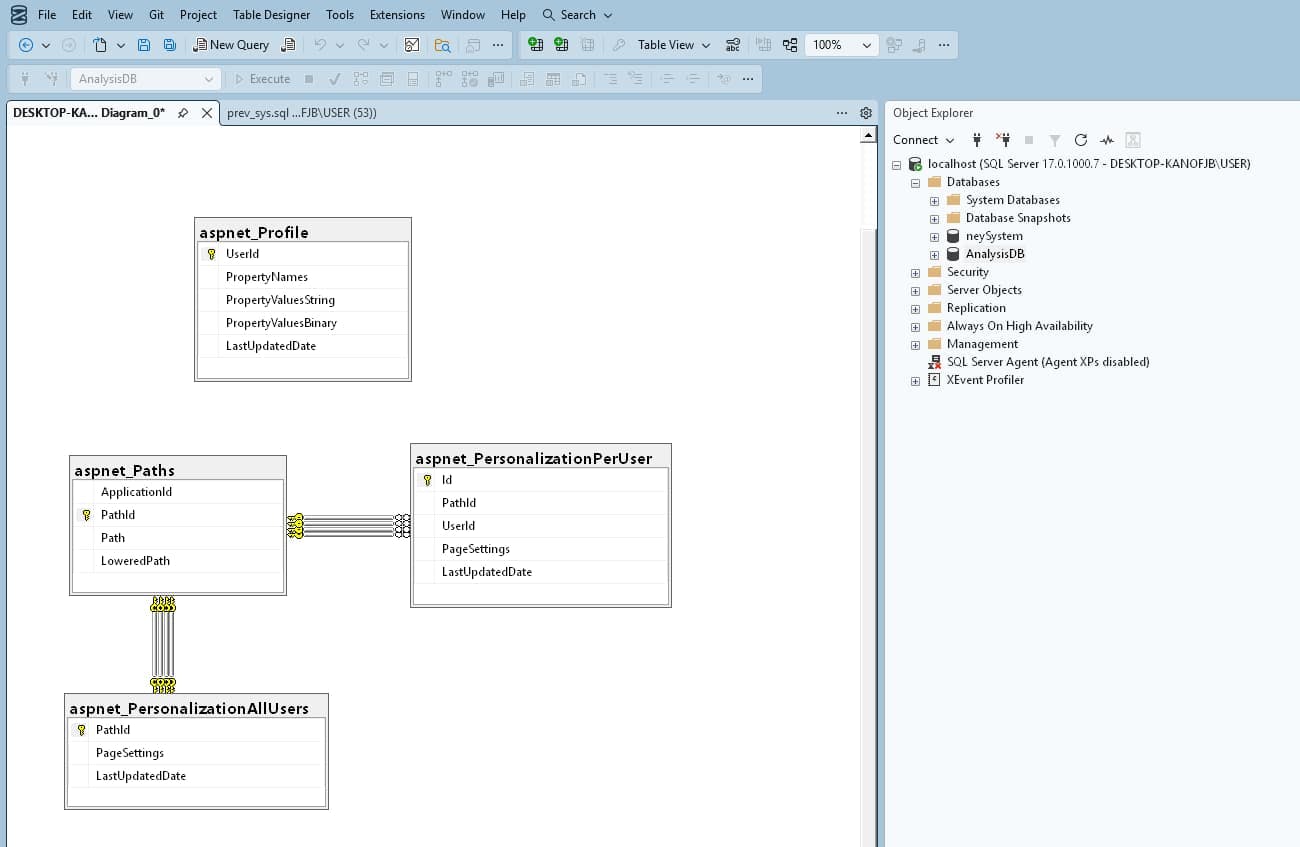This screenshot has width=1300, height=847.
Task: Collapse the Databases folder node
Action: tap(914, 182)
